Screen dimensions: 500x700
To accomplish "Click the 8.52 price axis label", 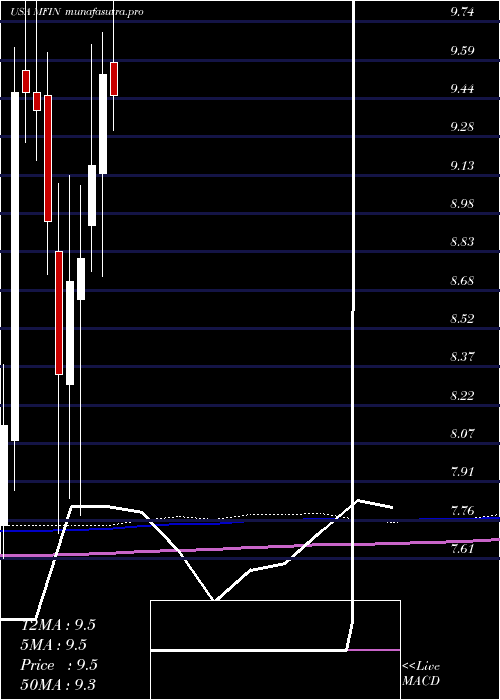I will click(462, 319).
